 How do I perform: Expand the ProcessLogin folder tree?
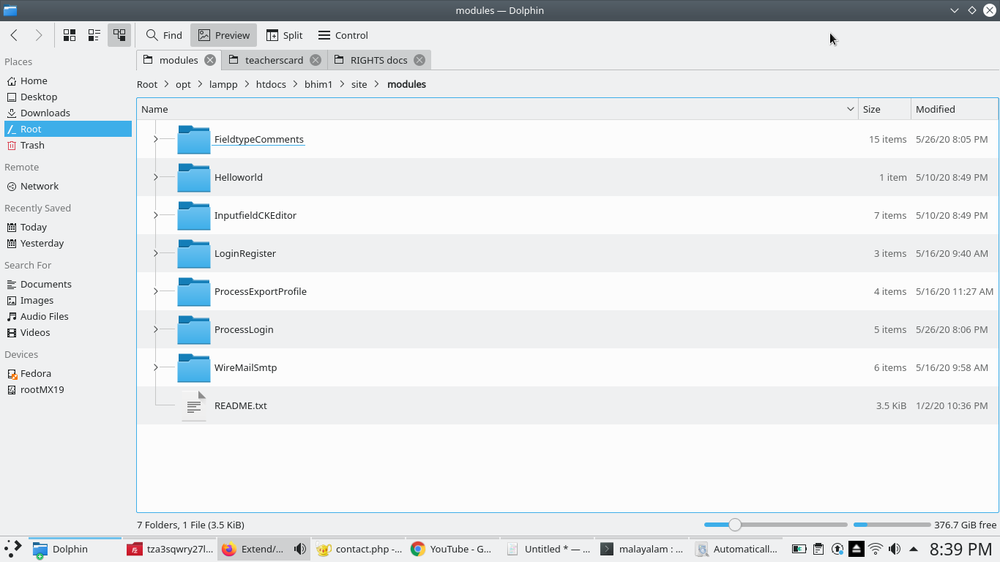(x=156, y=329)
